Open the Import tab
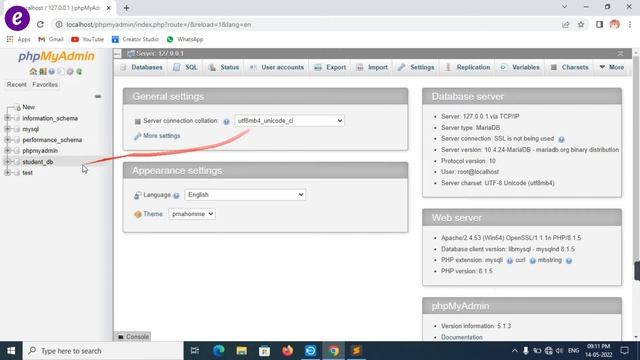Image resolution: width=640 pixels, height=360 pixels. 372,67
